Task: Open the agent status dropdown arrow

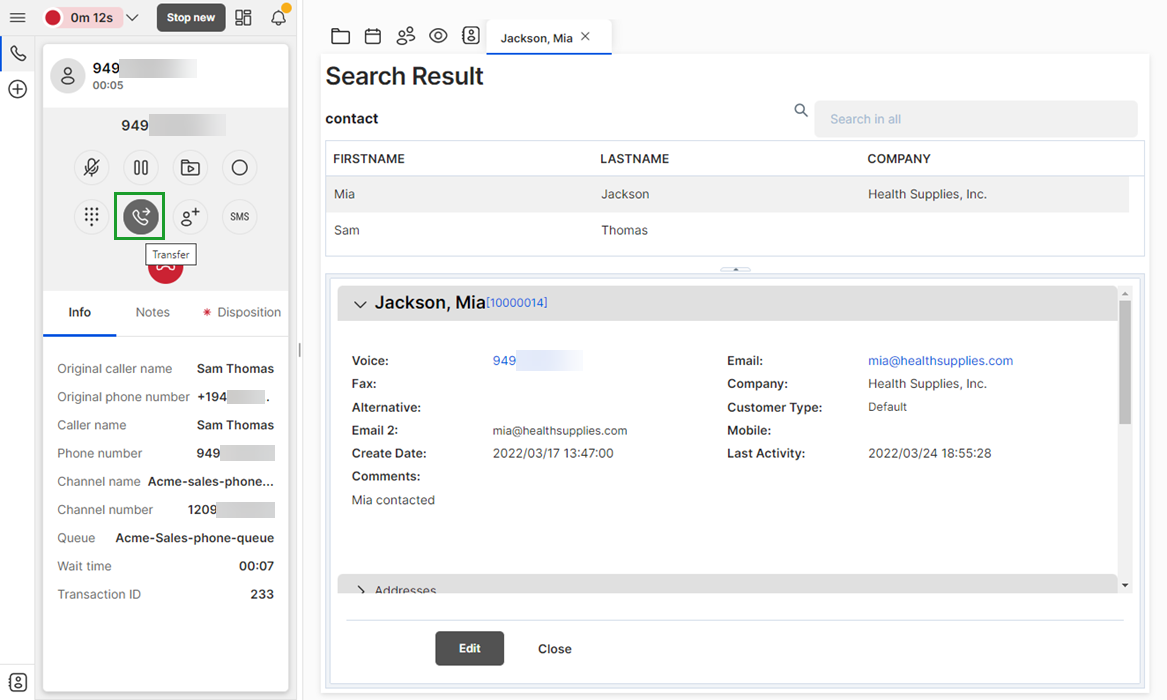Action: [x=132, y=17]
